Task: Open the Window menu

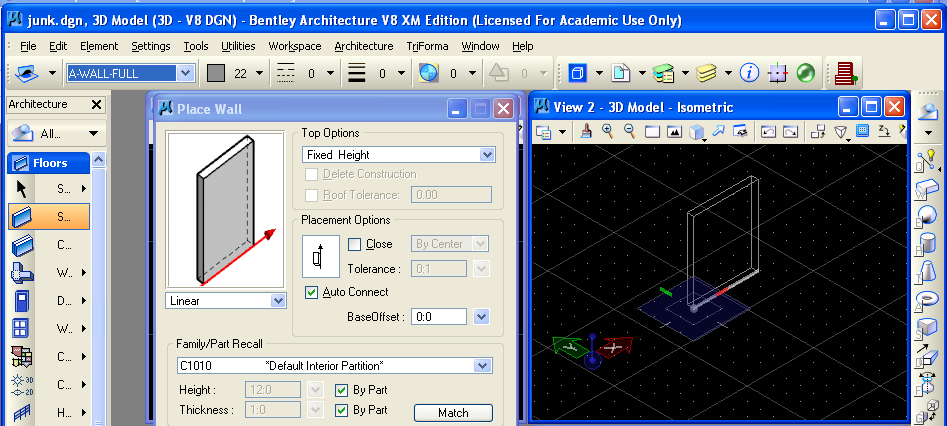Action: tap(480, 46)
